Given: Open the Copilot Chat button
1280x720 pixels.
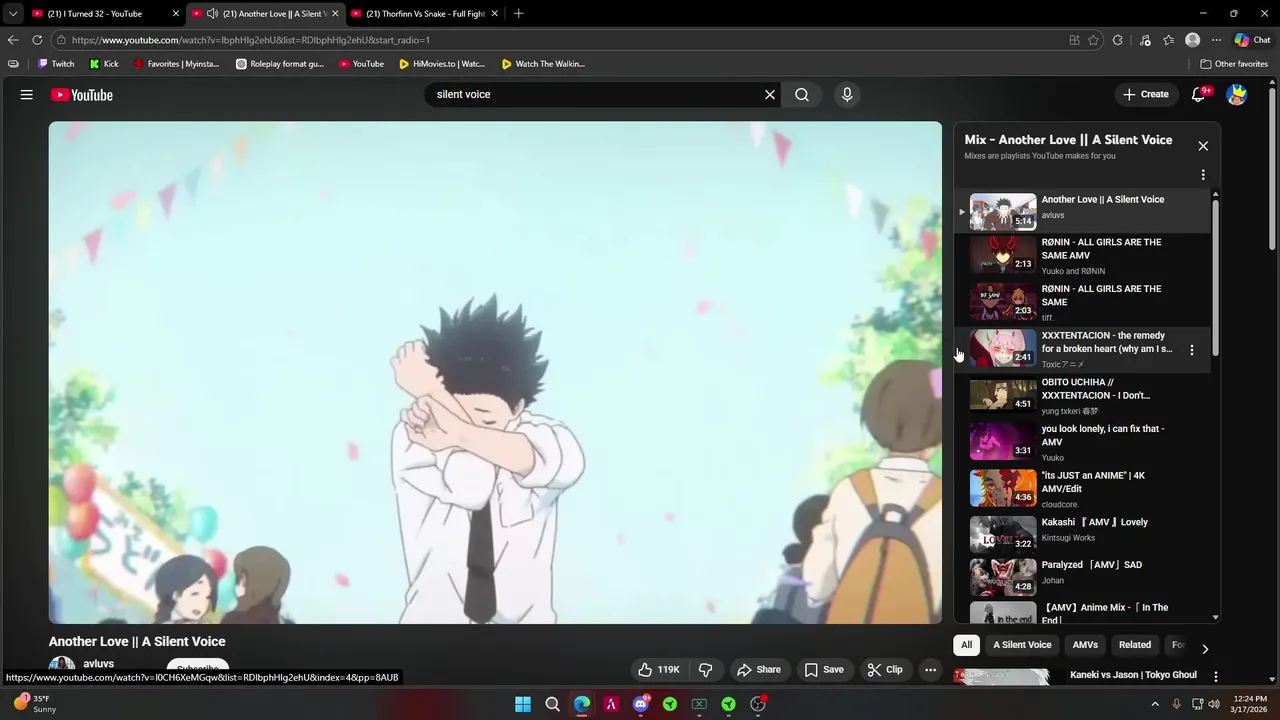Looking at the screenshot, I should pyautogui.click(x=1252, y=40).
